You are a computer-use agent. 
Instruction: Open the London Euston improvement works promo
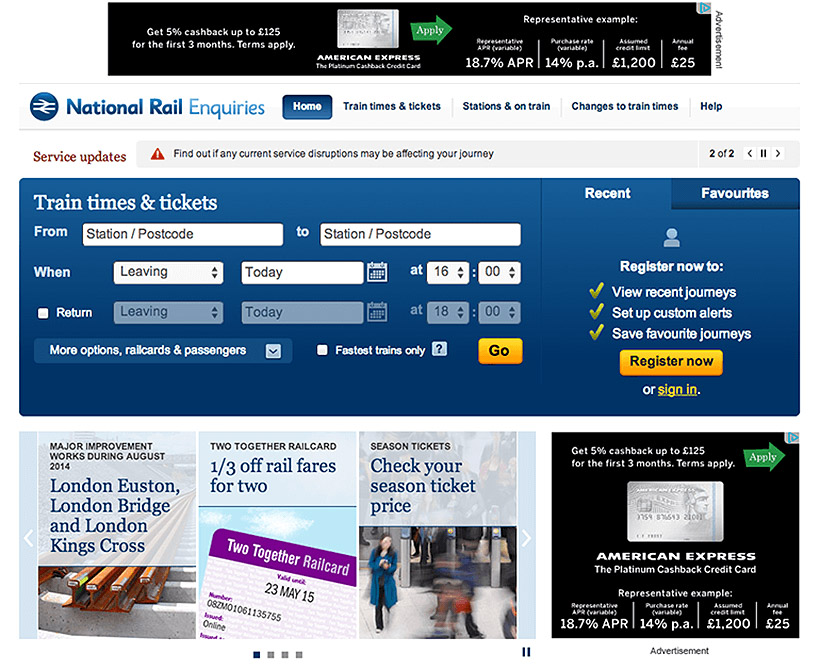point(117,535)
